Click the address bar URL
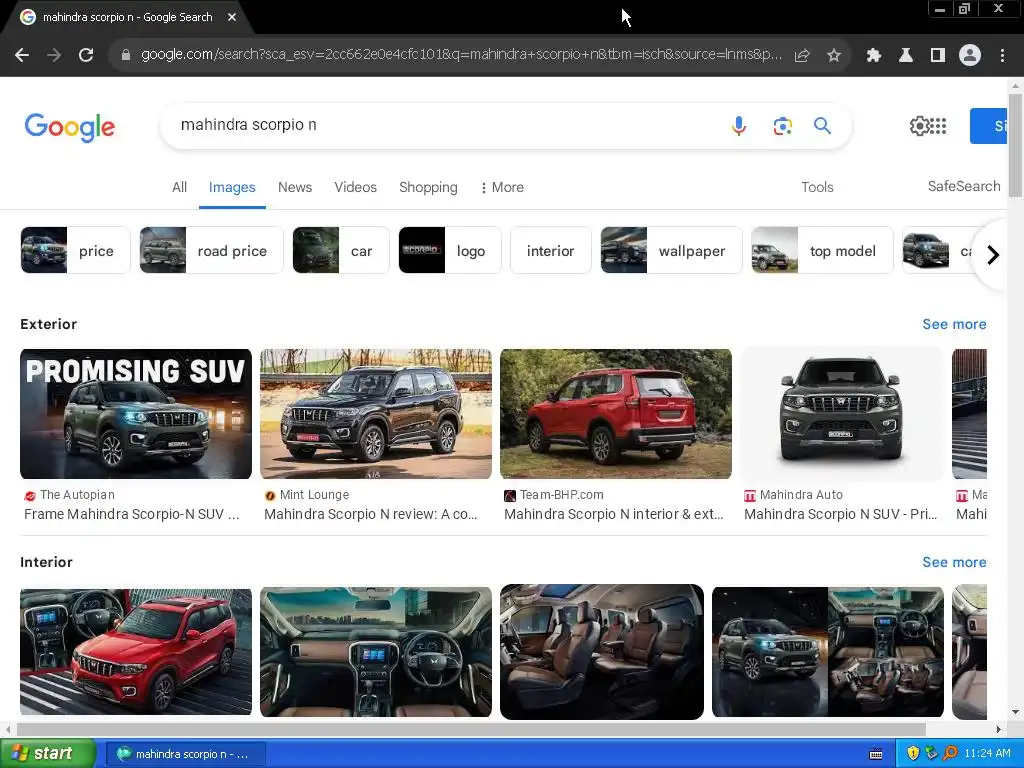Image resolution: width=1024 pixels, height=768 pixels. click(x=461, y=54)
